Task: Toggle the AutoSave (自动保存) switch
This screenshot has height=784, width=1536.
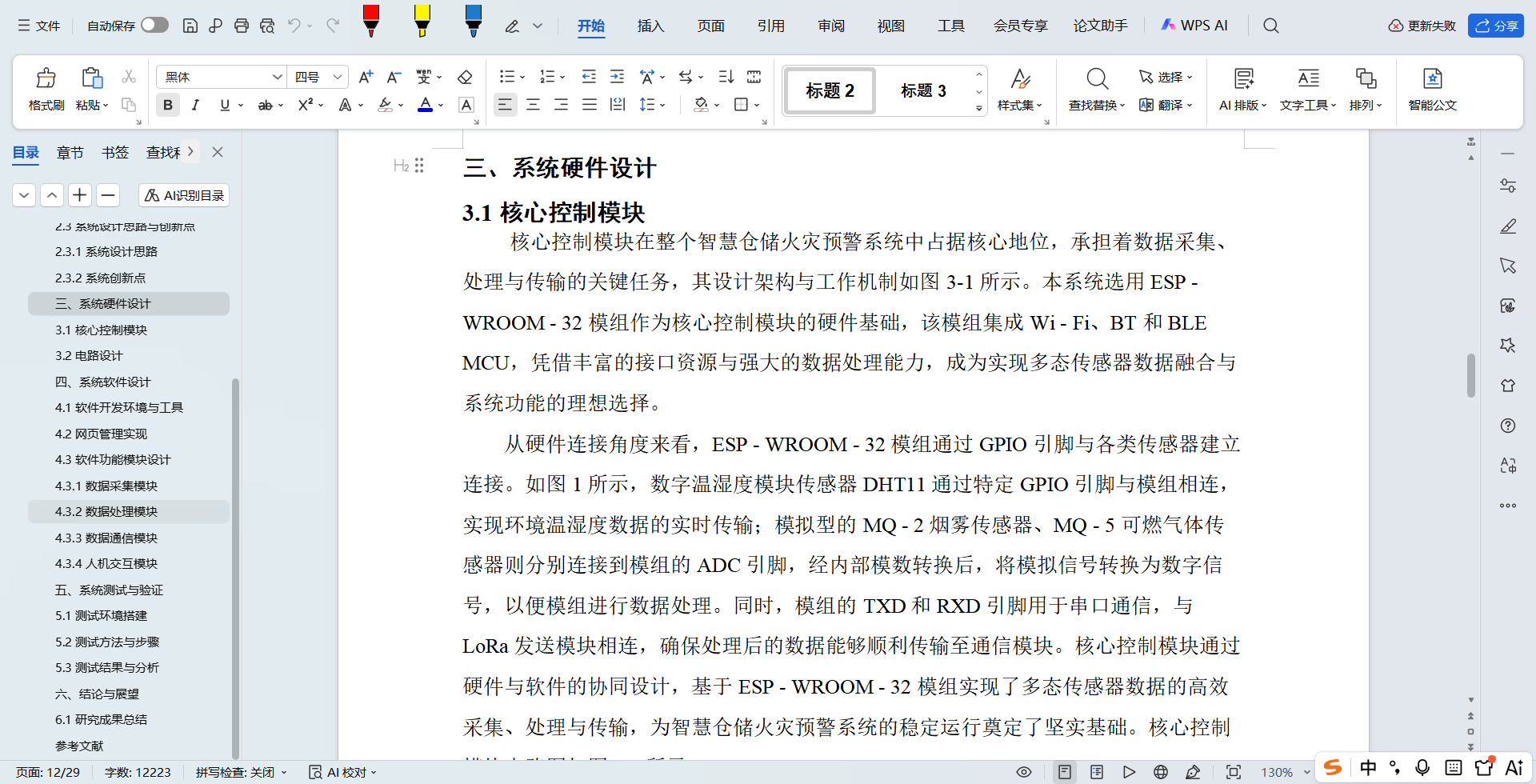Action: tap(154, 25)
